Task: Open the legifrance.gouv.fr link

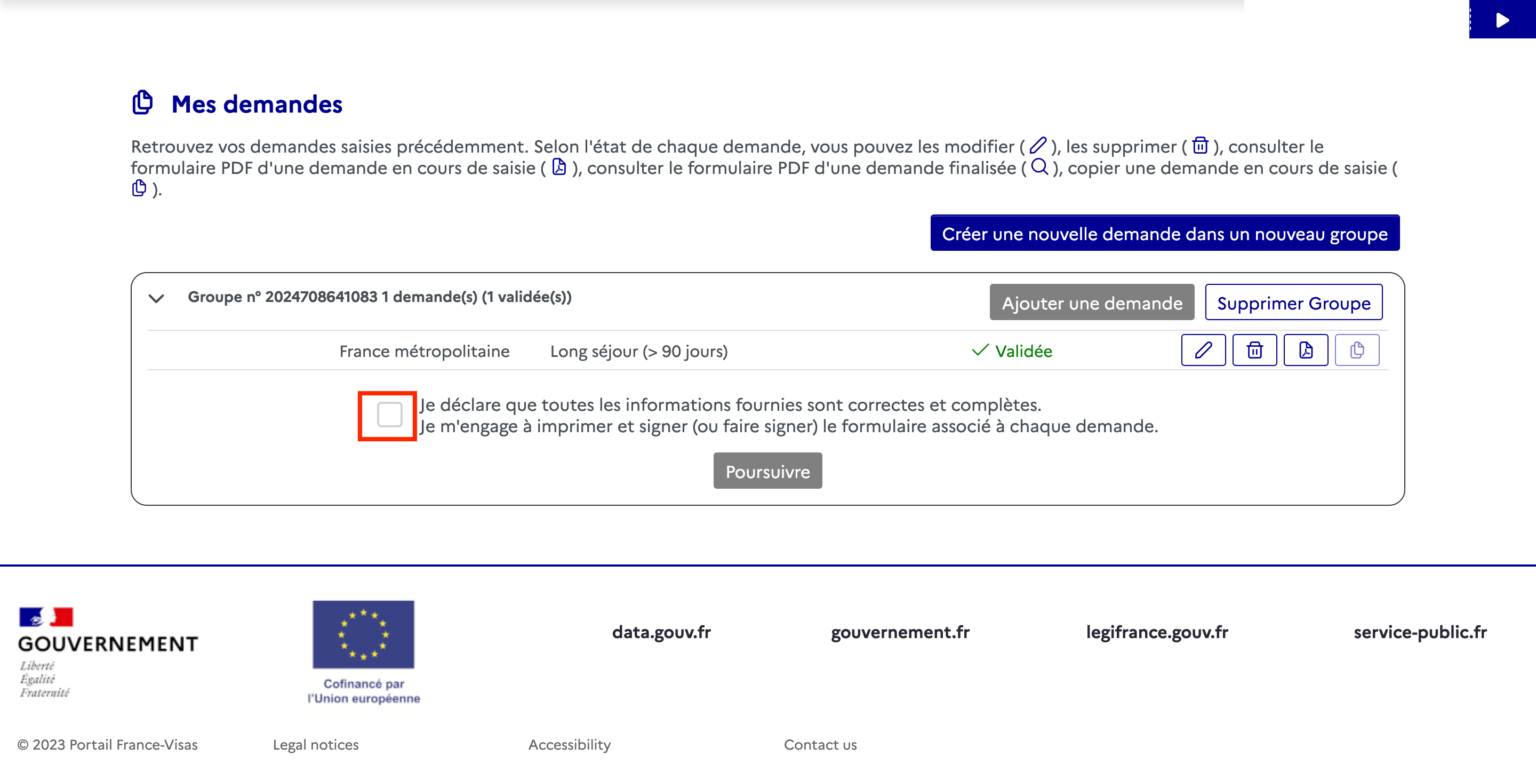Action: [x=1157, y=632]
